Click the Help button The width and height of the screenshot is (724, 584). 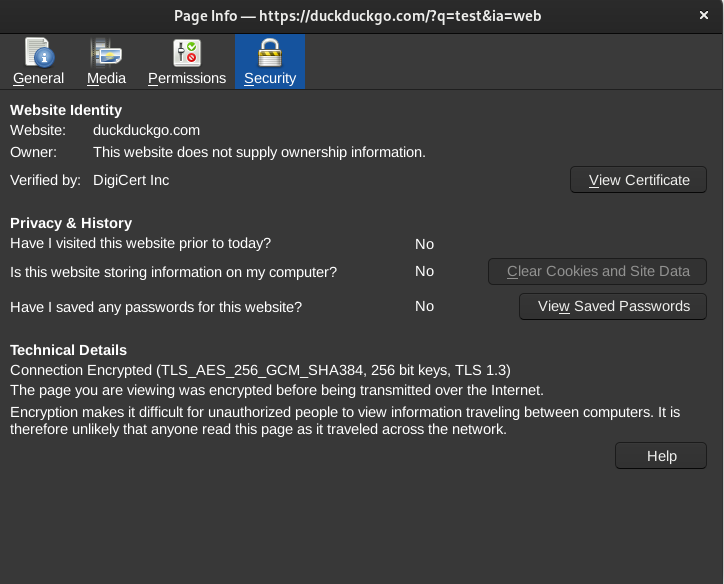[661, 456]
